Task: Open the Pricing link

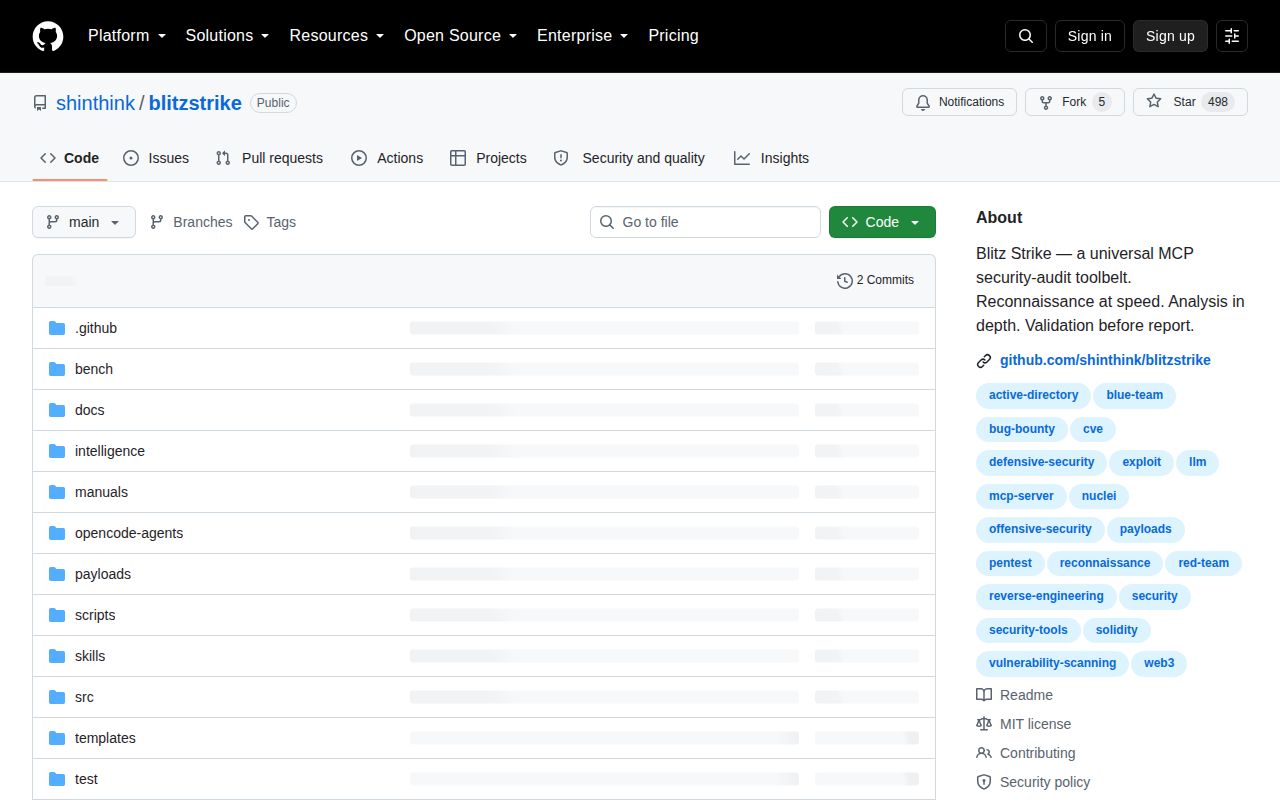Action: coord(673,36)
